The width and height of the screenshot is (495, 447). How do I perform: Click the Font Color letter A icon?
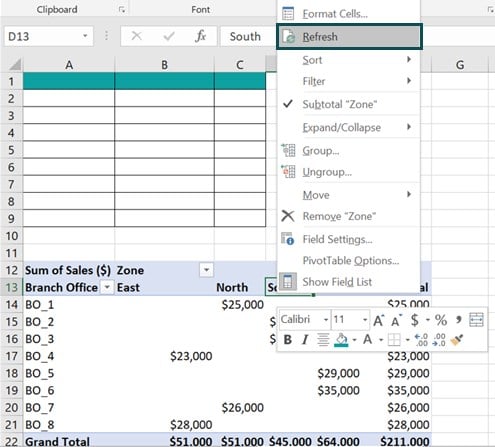click(x=367, y=340)
